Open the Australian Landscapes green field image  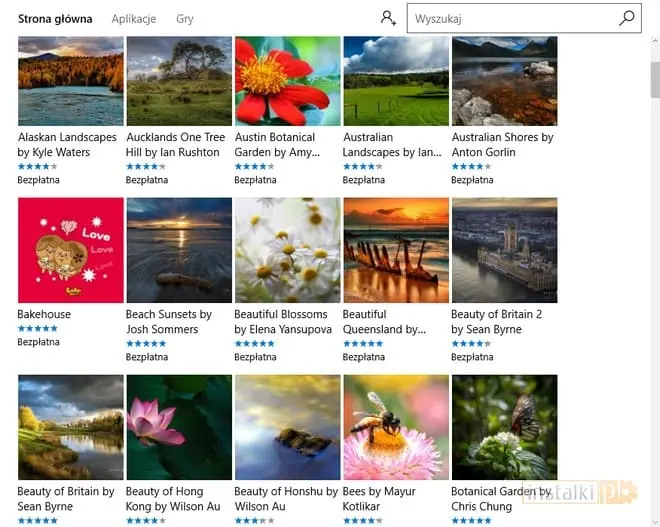coord(395,81)
